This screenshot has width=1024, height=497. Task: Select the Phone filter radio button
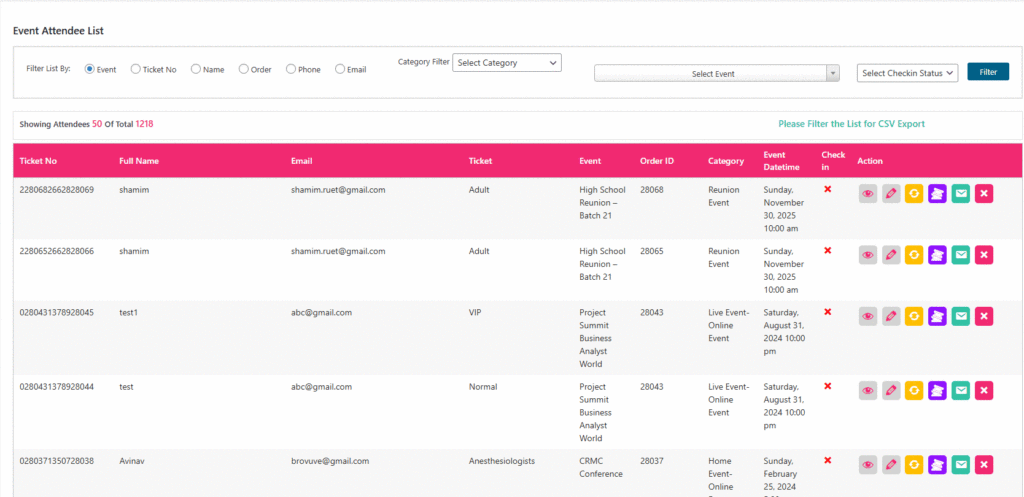[291, 69]
